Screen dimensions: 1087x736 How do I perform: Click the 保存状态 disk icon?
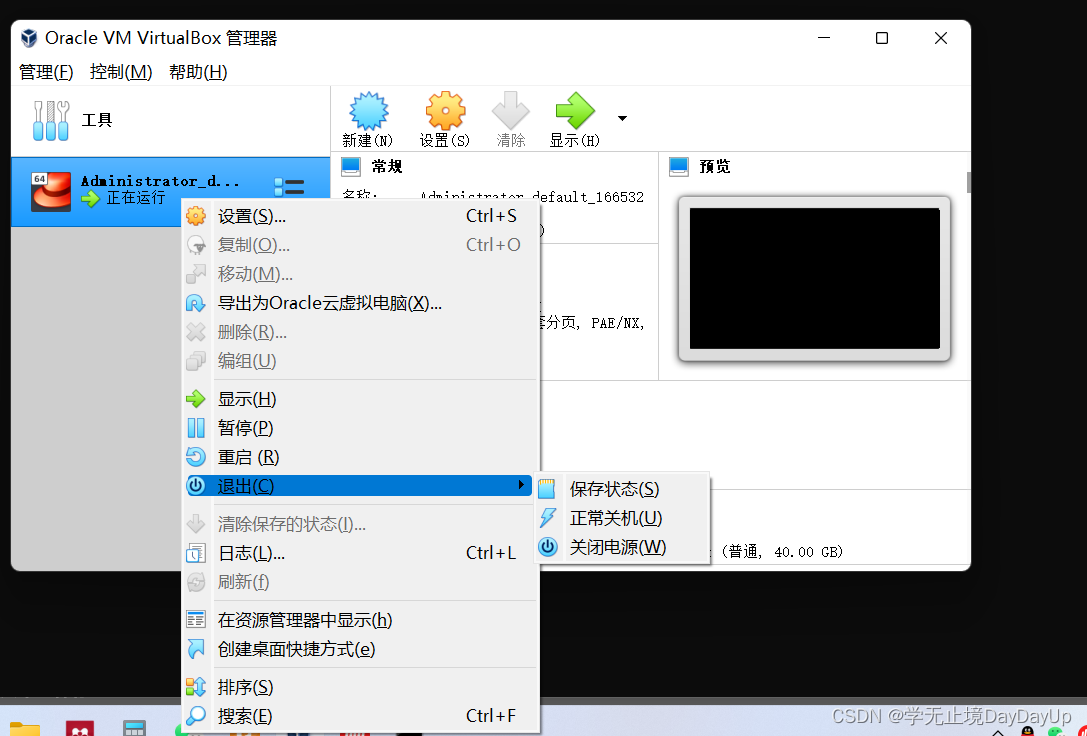pyautogui.click(x=547, y=489)
